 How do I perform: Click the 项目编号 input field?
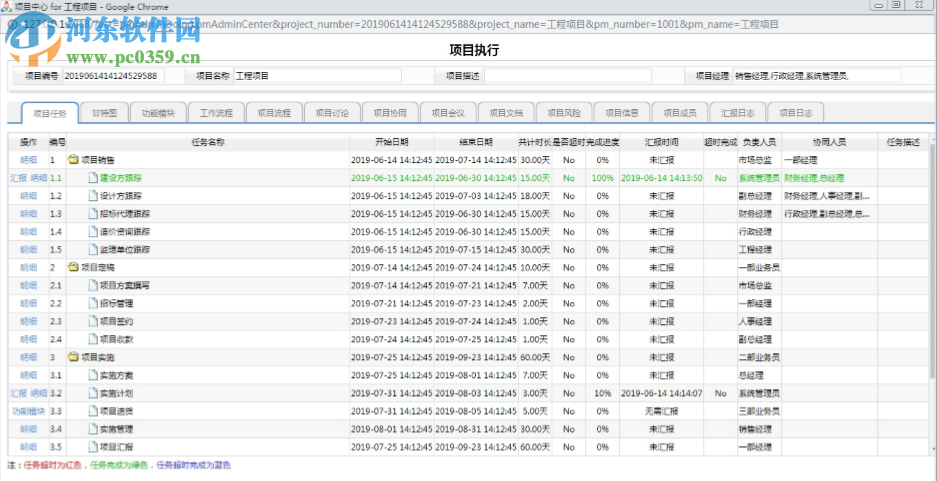click(114, 76)
